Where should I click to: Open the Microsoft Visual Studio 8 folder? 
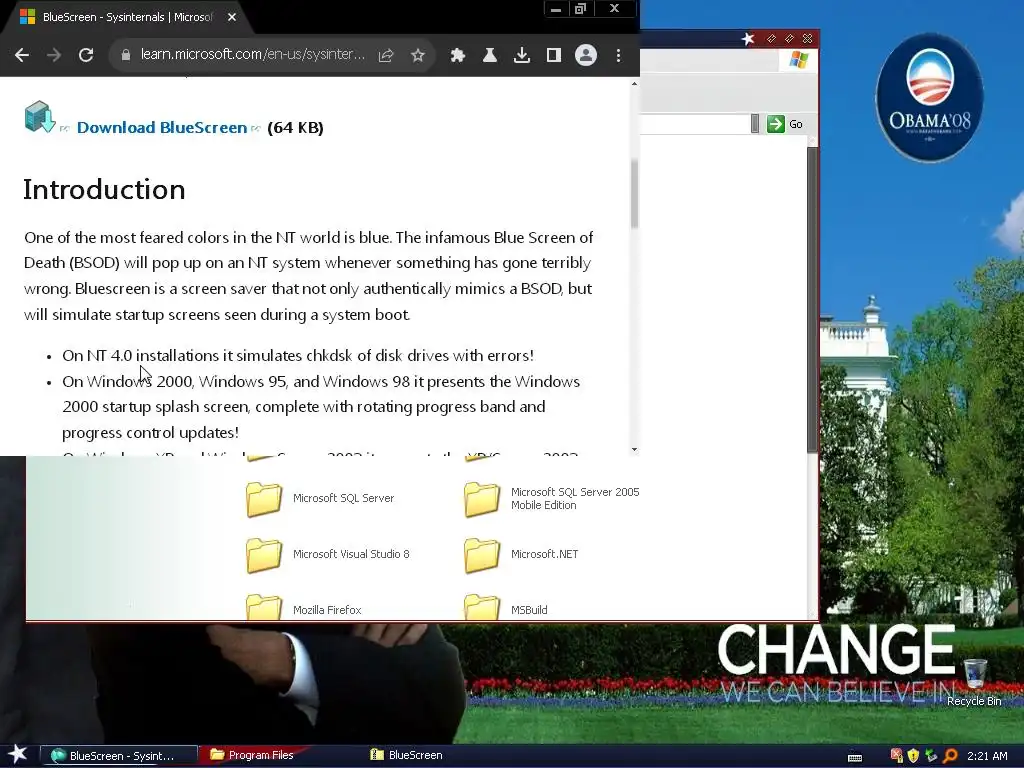[x=328, y=554]
